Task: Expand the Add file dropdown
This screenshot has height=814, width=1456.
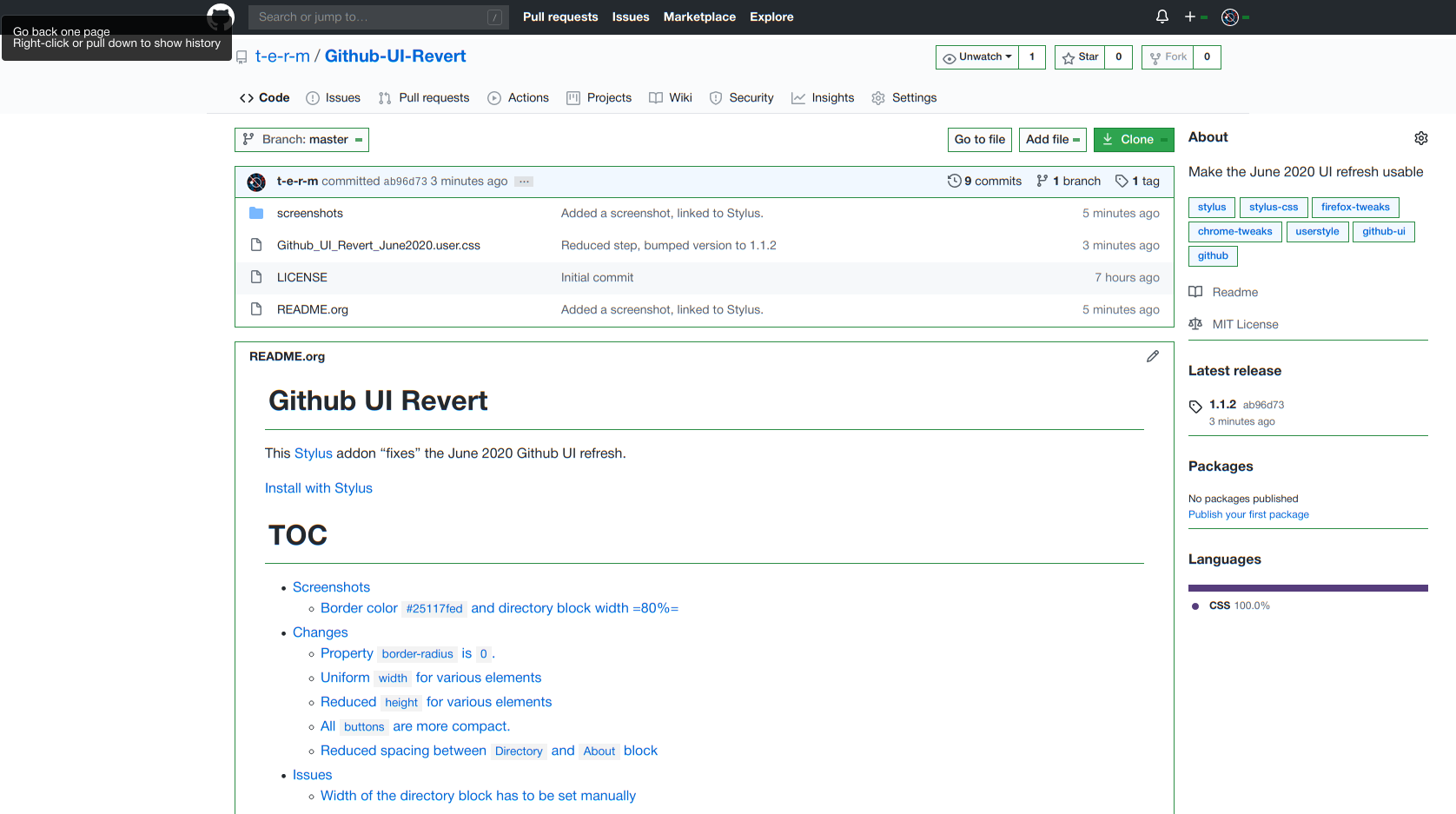Action: click(1053, 140)
